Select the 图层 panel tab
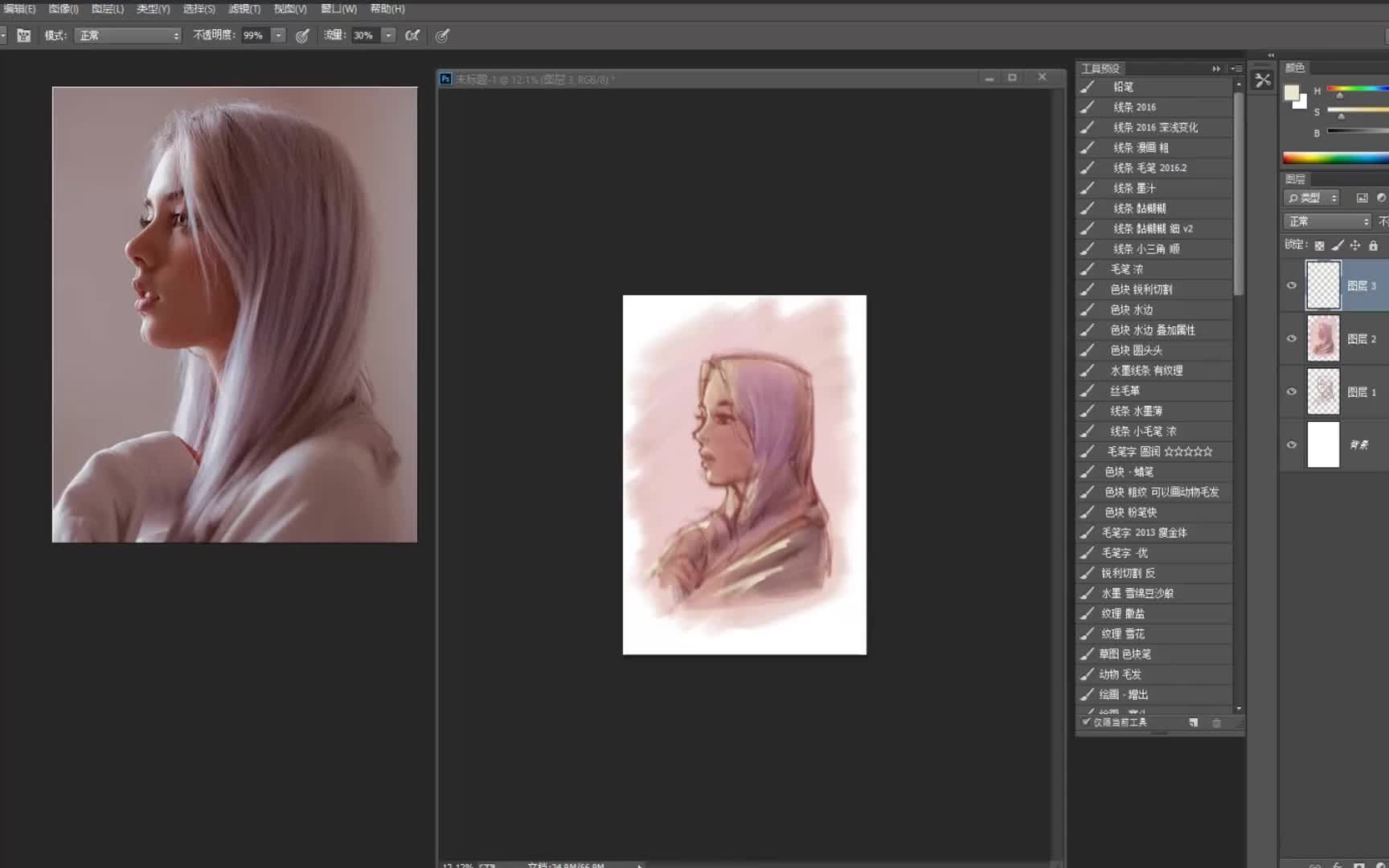This screenshot has width=1389, height=868. coord(1295,179)
